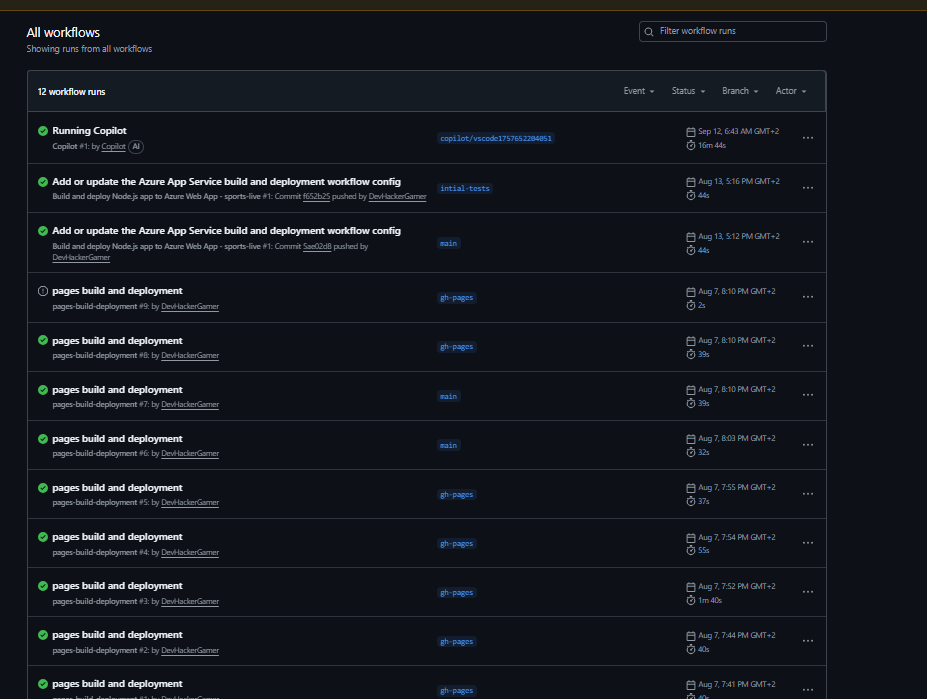Click the success check on pages-build-deployment #8
The image size is (927, 699).
42,340
